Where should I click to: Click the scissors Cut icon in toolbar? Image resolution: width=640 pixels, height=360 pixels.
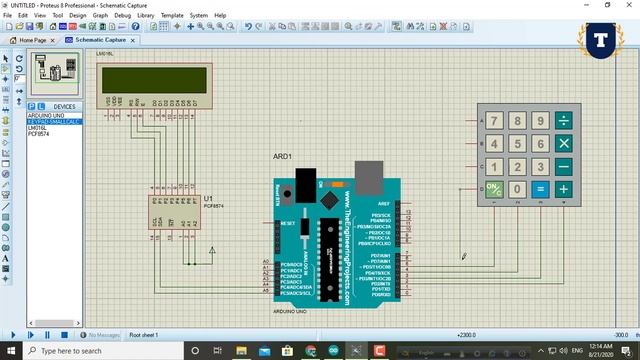[x=272, y=27]
